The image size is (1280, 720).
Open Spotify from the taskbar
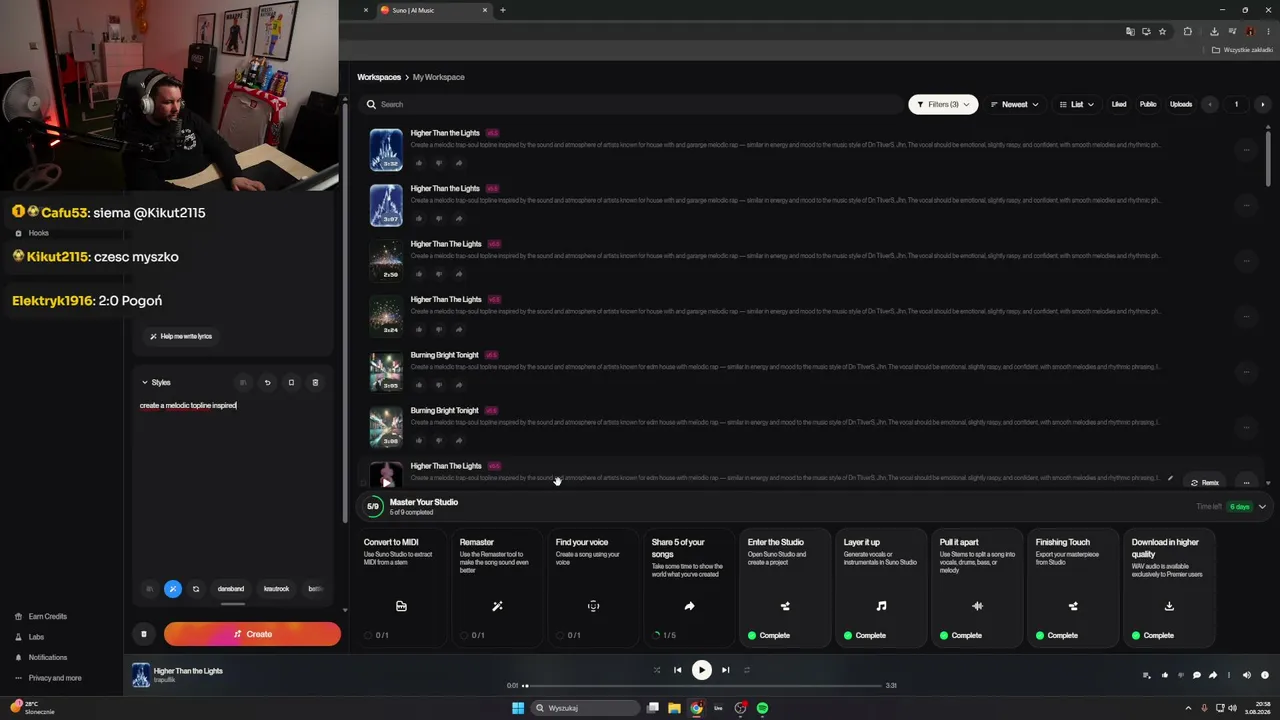762,708
